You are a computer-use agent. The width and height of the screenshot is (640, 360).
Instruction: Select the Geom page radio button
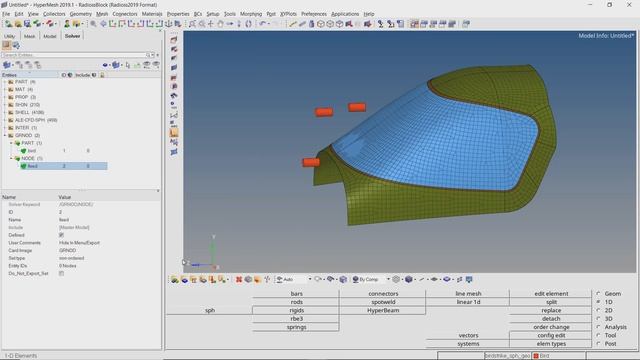[598, 293]
